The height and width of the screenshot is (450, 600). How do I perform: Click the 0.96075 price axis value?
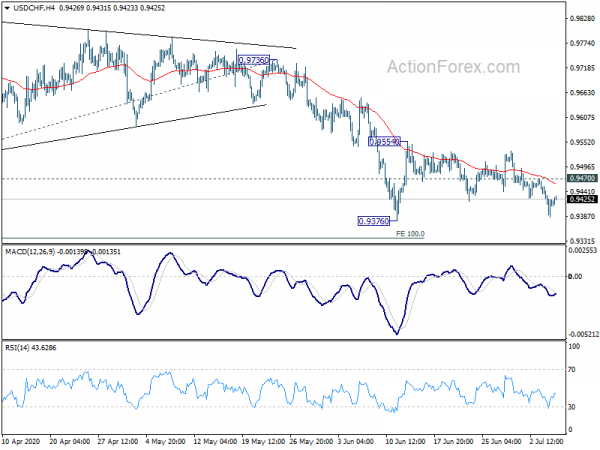point(582,117)
